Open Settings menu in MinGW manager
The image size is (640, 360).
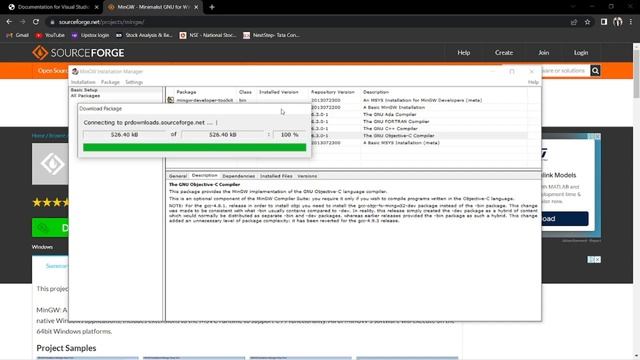point(134,82)
